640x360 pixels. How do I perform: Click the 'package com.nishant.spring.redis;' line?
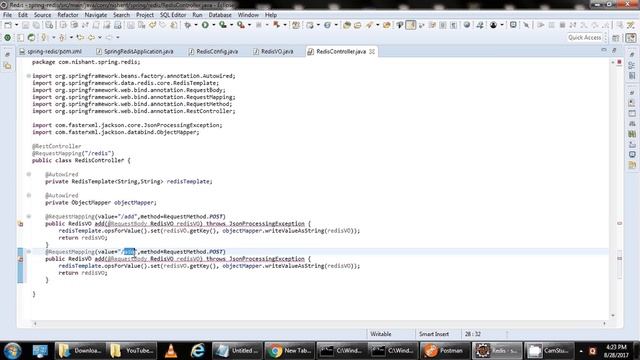(x=86, y=62)
